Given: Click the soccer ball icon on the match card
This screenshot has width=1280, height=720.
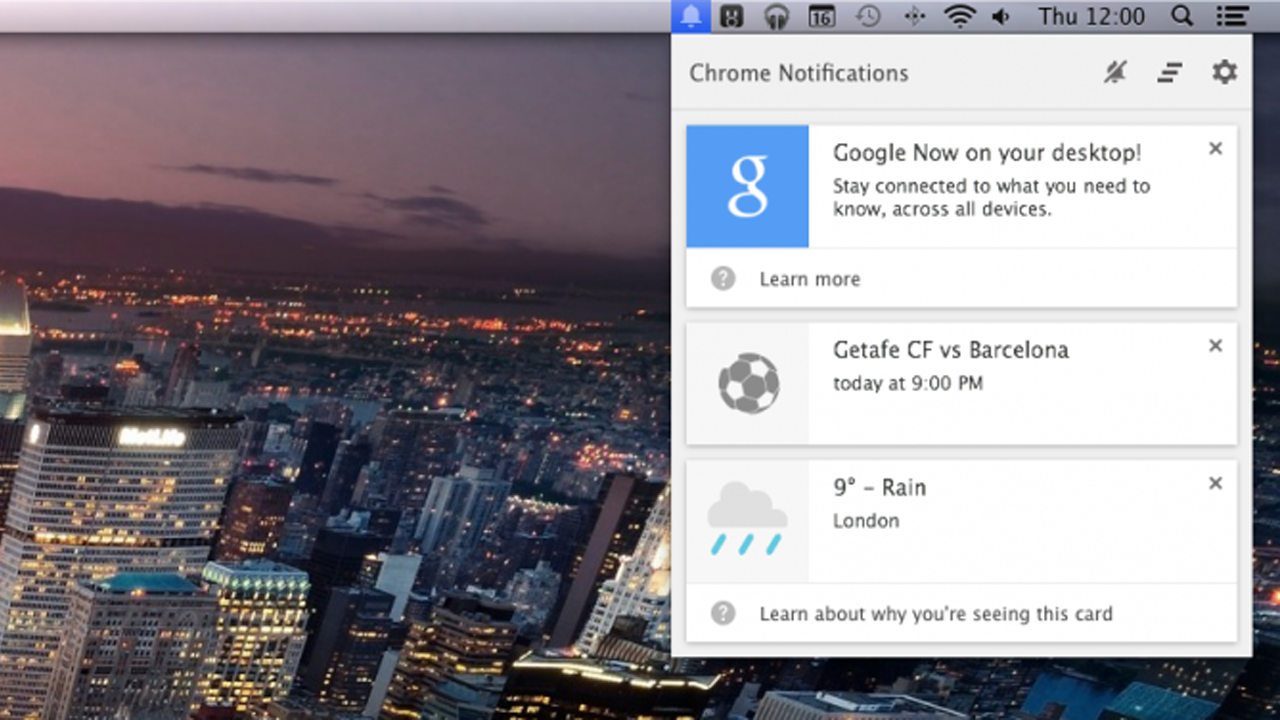Looking at the screenshot, I should pyautogui.click(x=747, y=383).
